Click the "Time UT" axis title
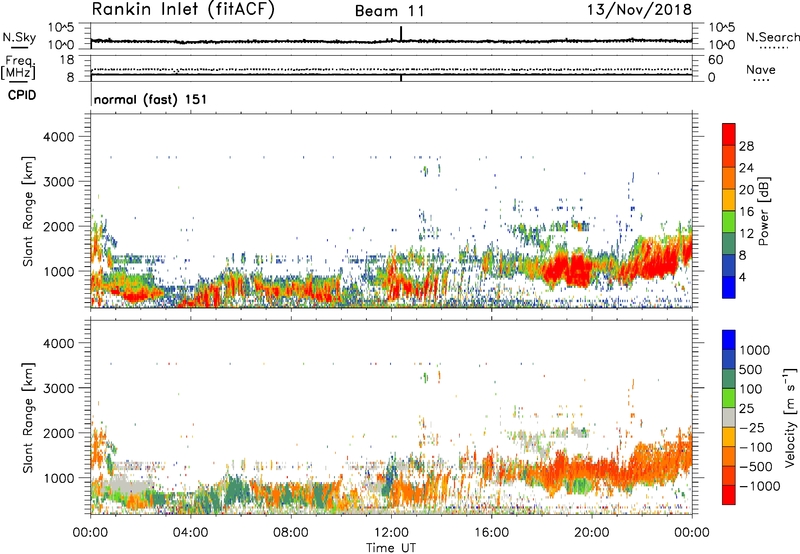This screenshot has height=554, width=800. 391,548
